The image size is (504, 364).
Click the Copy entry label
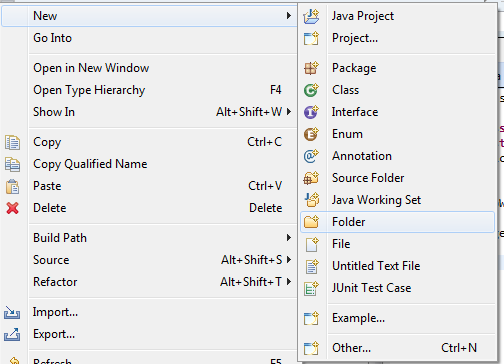(x=47, y=142)
